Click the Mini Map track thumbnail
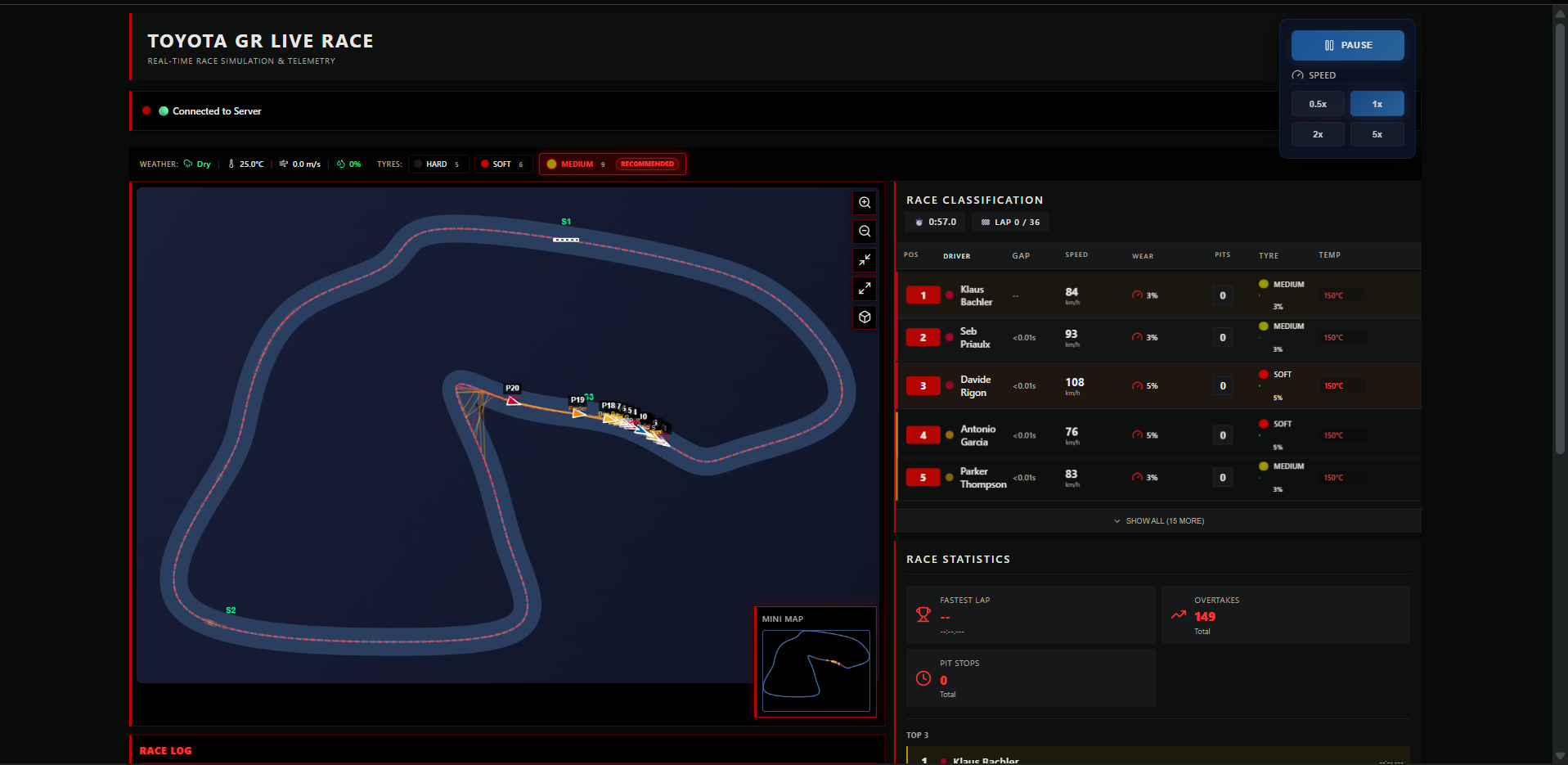 point(816,670)
